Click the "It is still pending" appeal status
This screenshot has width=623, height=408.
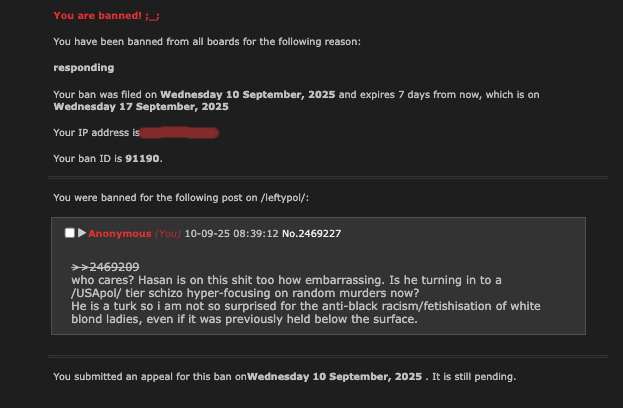474,377
